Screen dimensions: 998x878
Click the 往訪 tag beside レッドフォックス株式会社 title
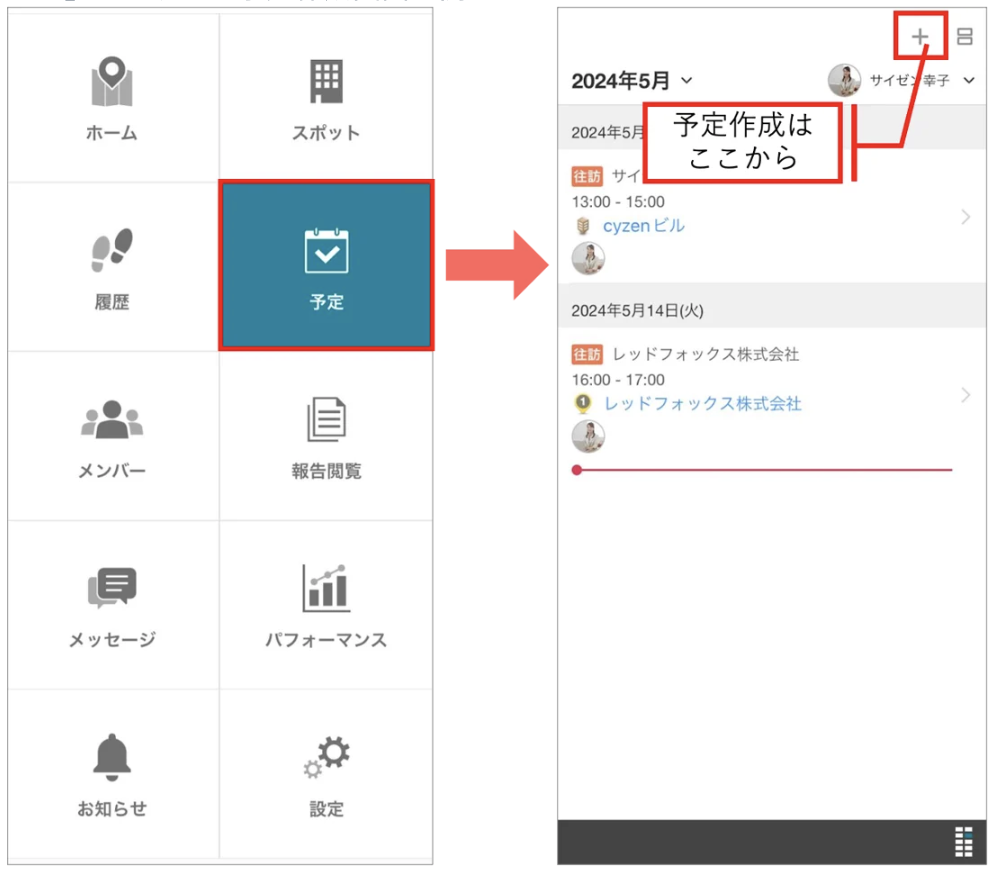(587, 355)
